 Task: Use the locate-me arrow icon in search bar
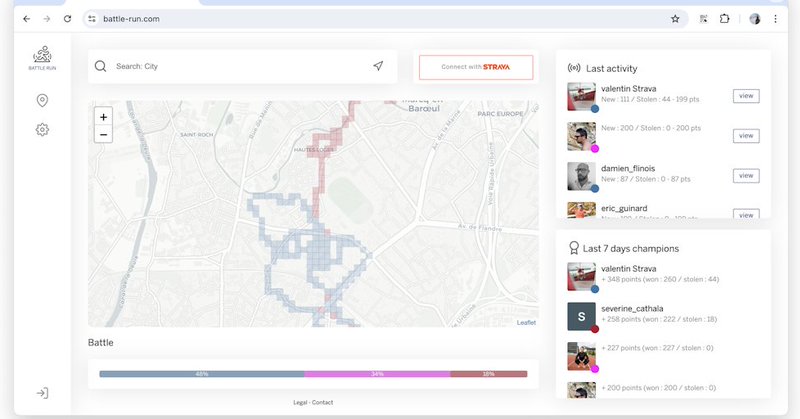coord(378,66)
